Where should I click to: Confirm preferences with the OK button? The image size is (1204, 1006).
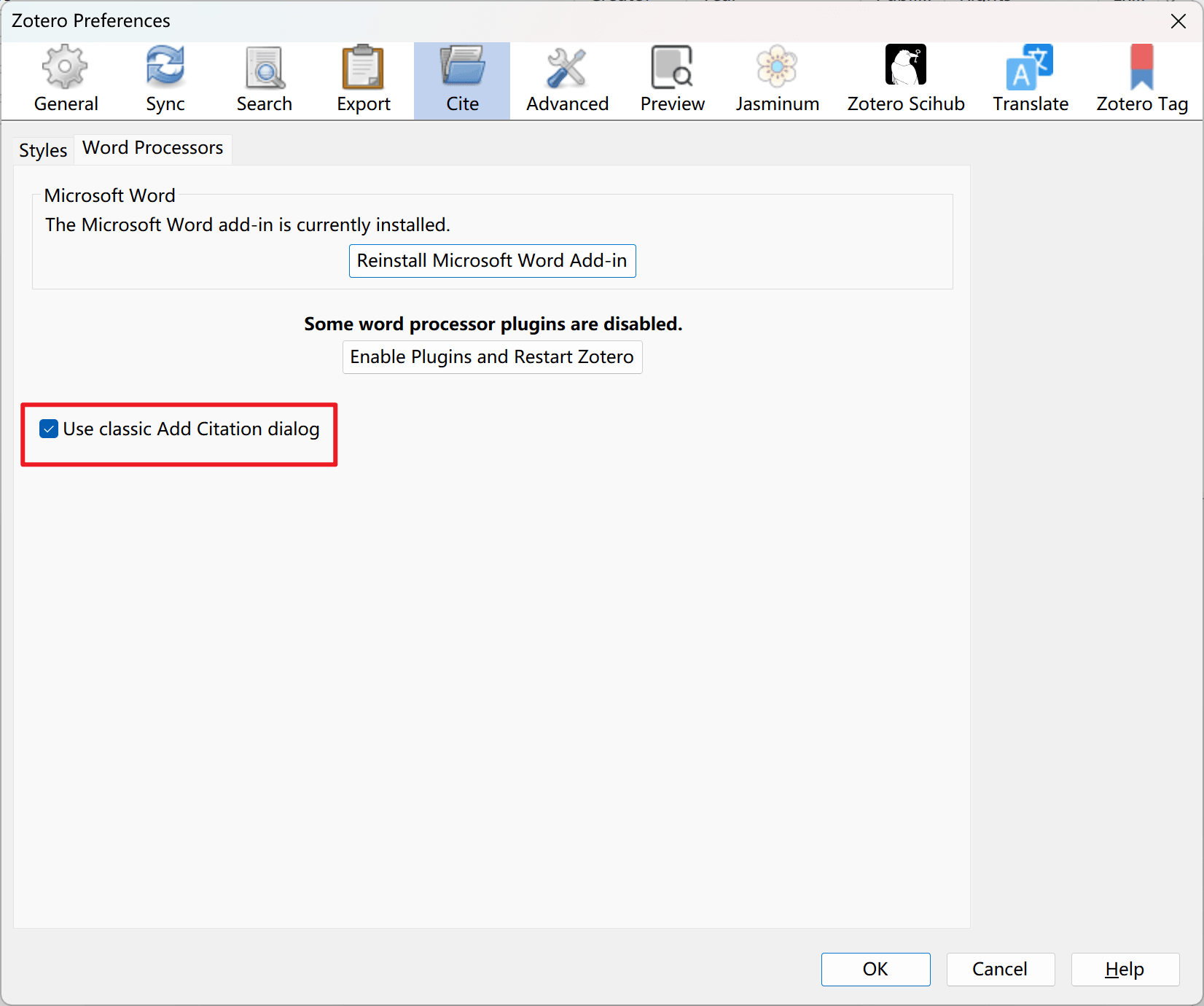[875, 969]
